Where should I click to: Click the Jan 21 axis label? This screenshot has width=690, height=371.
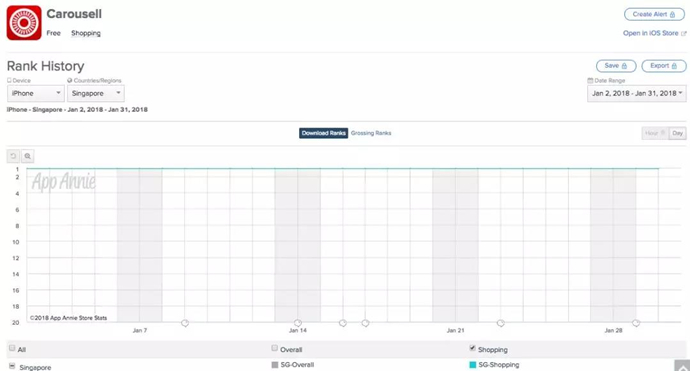(455, 330)
